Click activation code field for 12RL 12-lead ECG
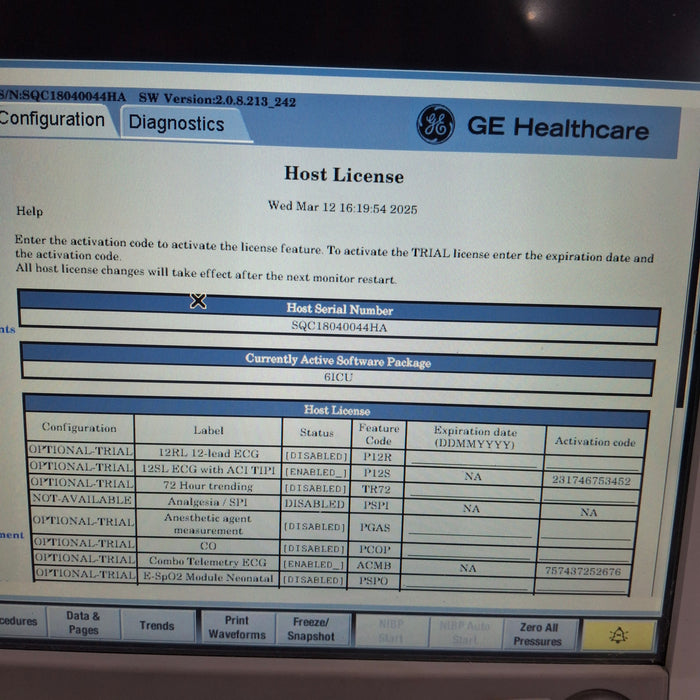The width and height of the screenshot is (700, 700). 591,462
